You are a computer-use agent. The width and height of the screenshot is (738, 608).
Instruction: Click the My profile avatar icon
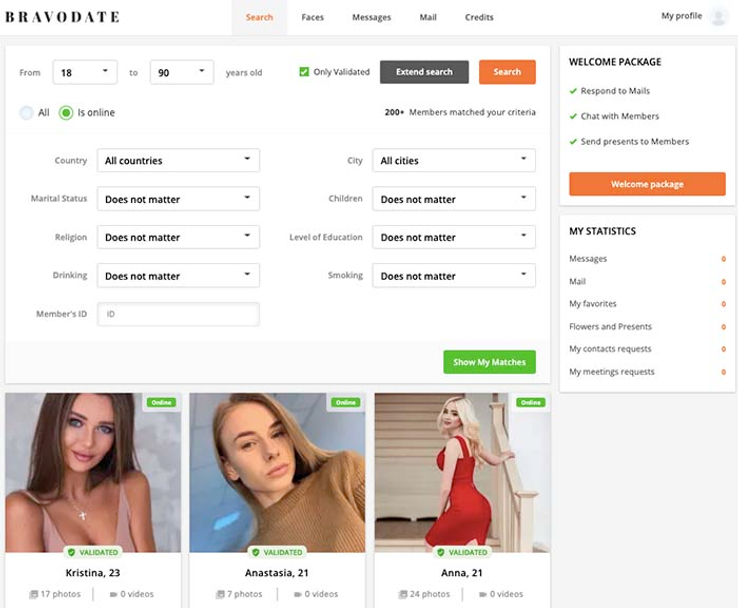point(718,17)
